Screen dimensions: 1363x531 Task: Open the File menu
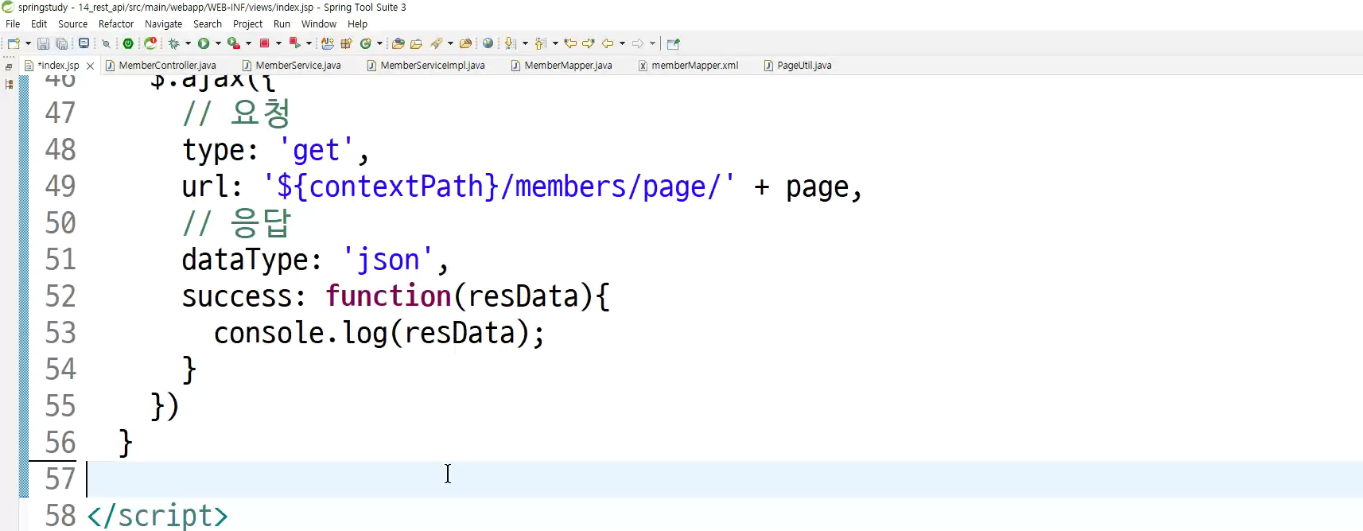point(13,24)
